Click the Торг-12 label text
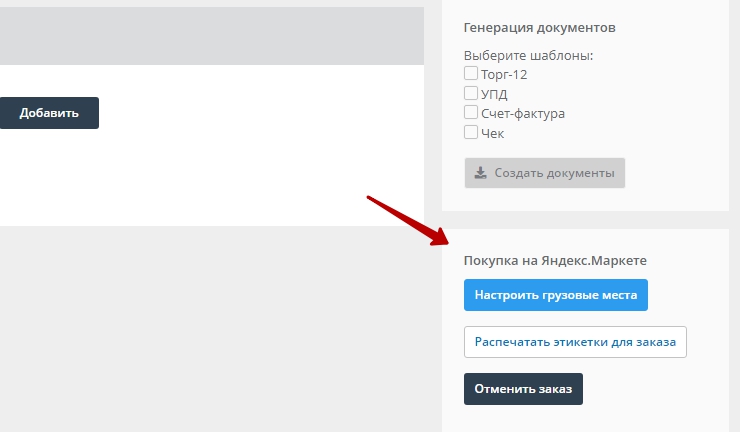740x432 pixels. pyautogui.click(x=504, y=75)
